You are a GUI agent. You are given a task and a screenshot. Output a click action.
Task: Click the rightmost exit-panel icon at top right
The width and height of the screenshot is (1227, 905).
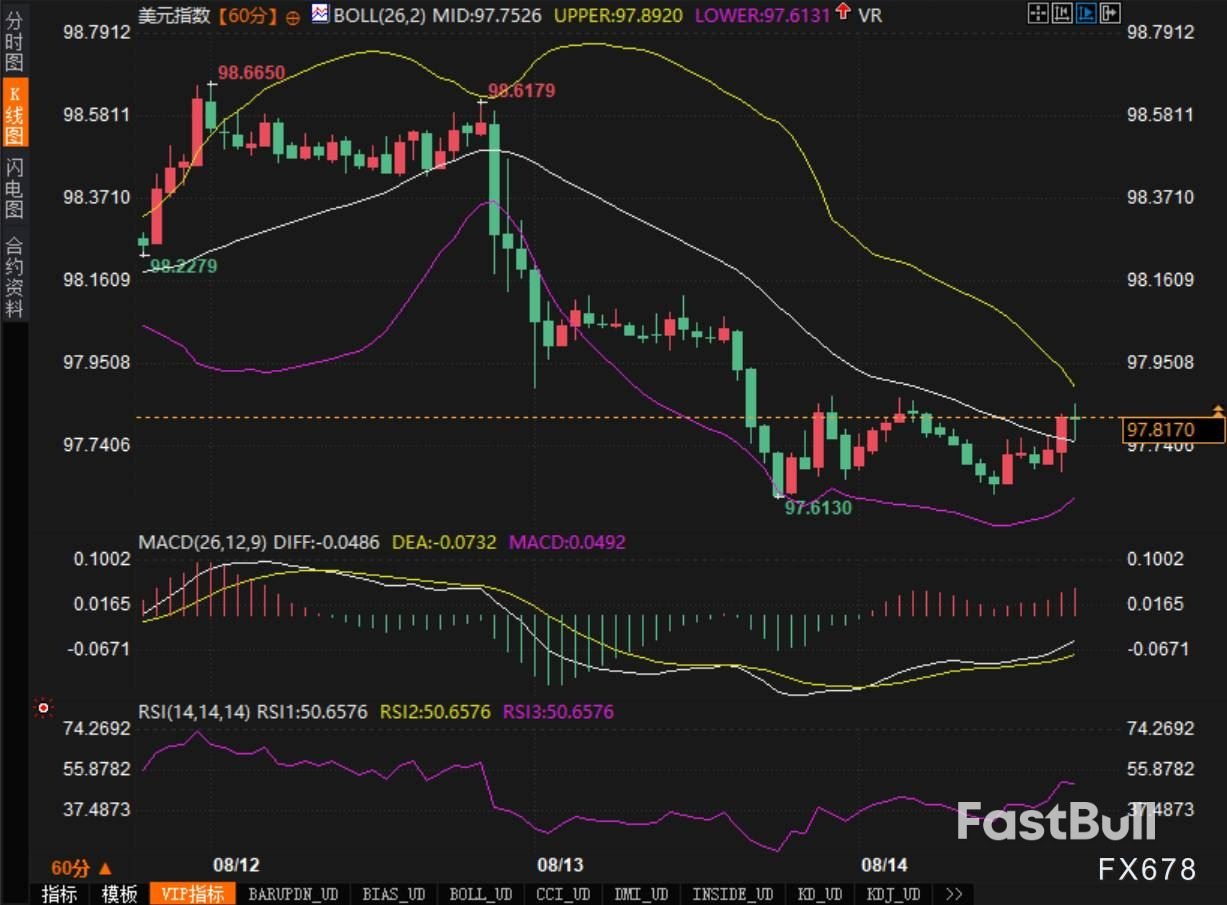(1110, 13)
